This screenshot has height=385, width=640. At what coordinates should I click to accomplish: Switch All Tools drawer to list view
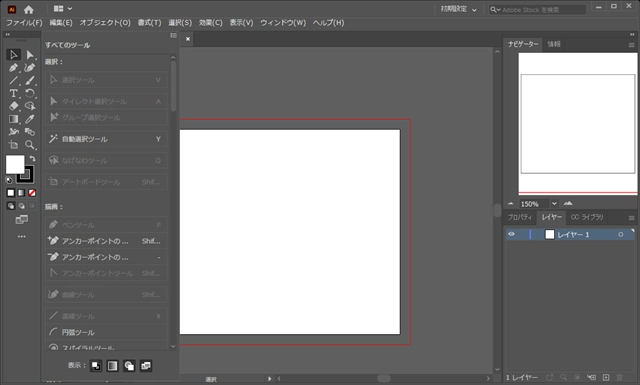(173, 36)
